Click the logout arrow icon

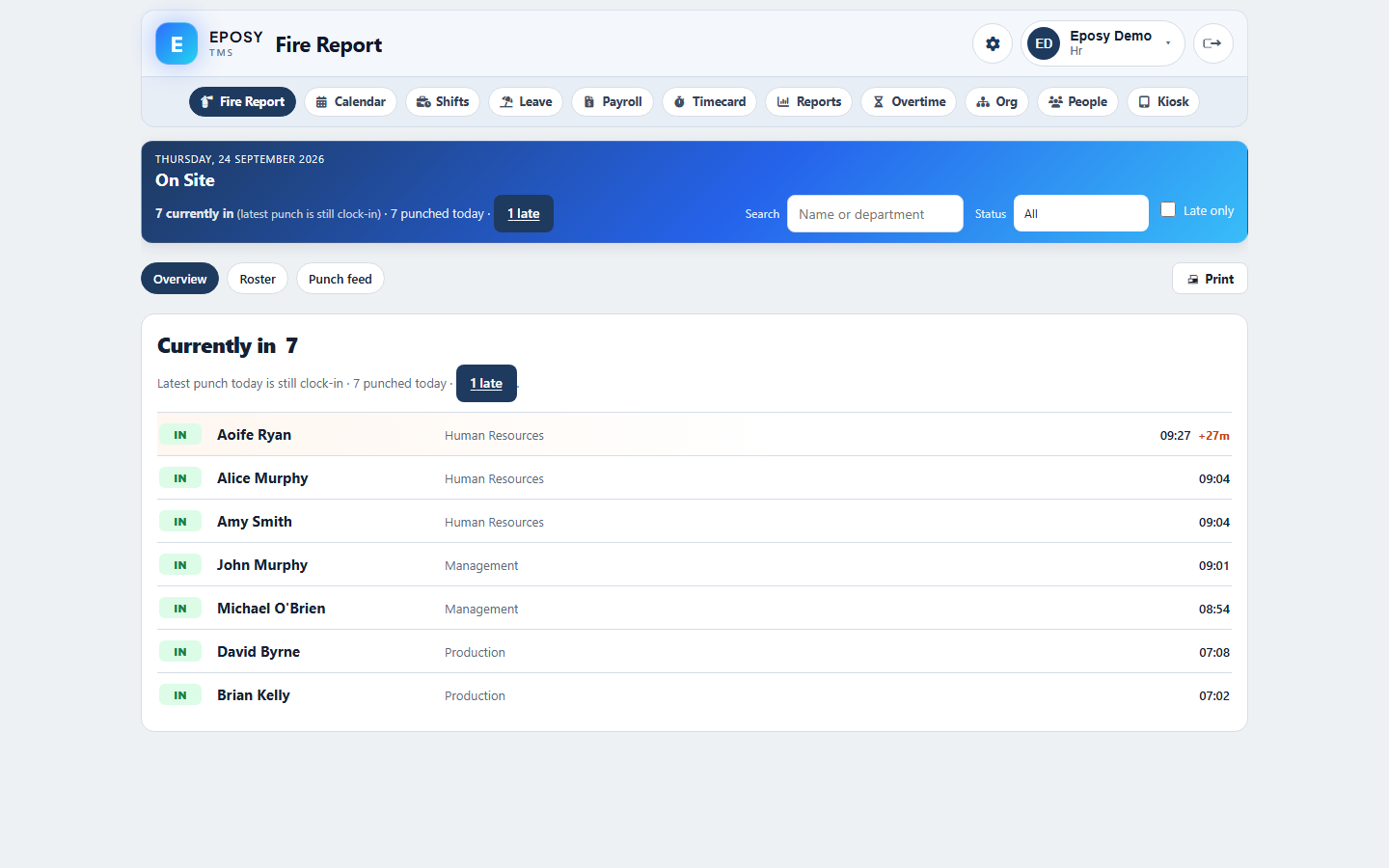(1212, 43)
